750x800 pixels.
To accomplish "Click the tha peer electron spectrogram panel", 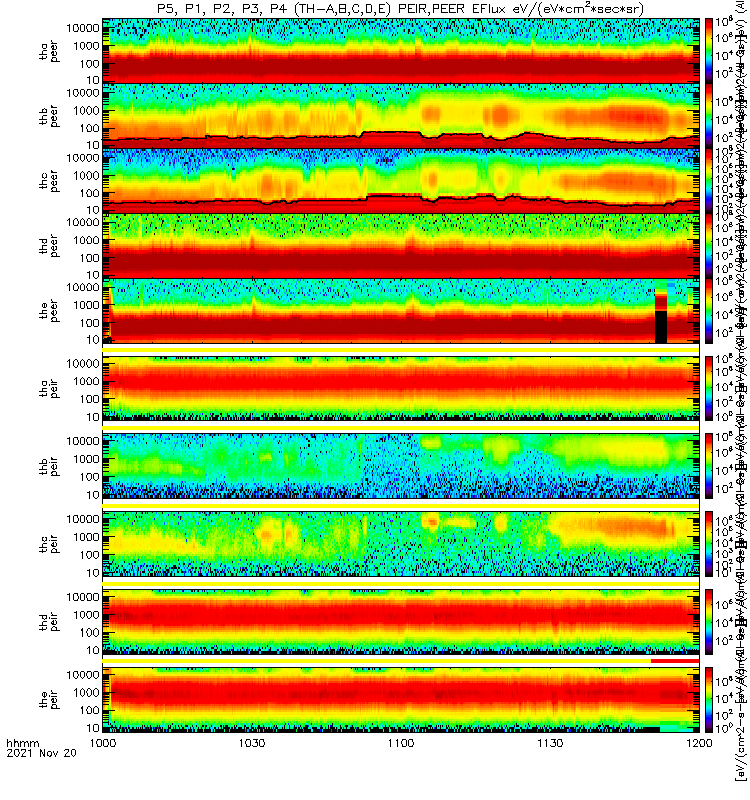I will coord(401,50).
